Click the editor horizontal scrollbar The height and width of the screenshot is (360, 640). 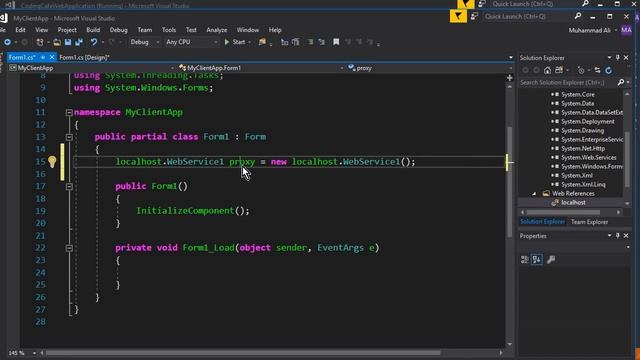tap(243, 353)
